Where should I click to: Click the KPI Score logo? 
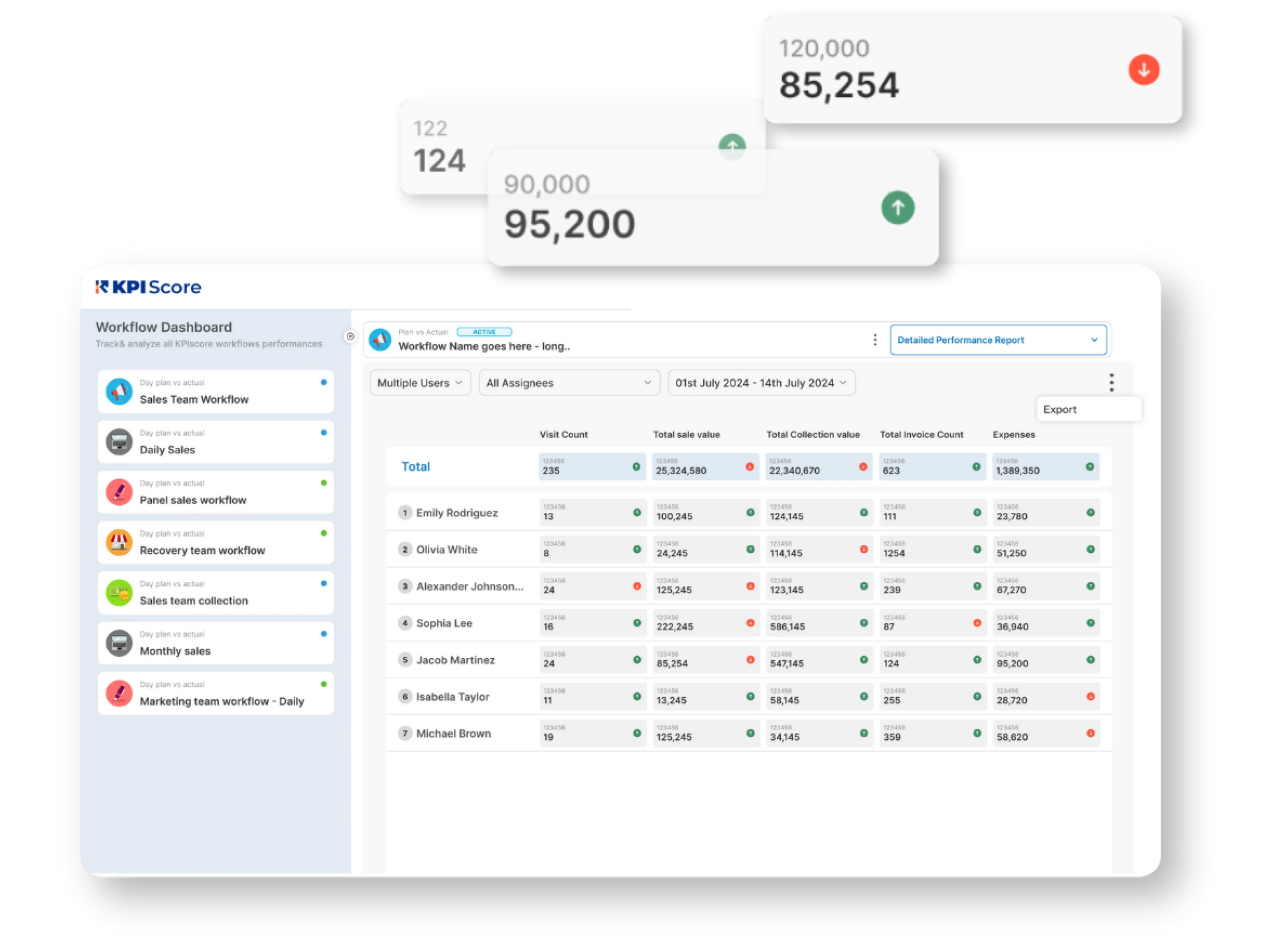click(x=148, y=287)
